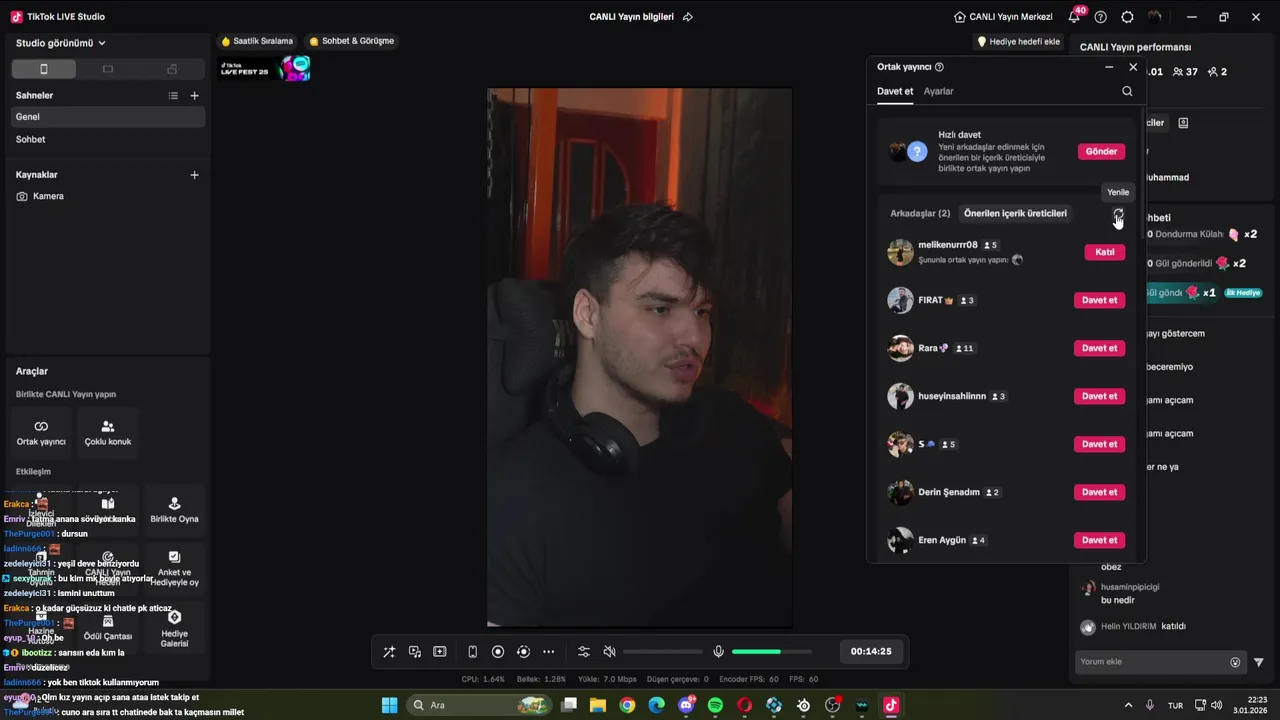
Task: Mute the microphone
Action: pyautogui.click(x=718, y=652)
